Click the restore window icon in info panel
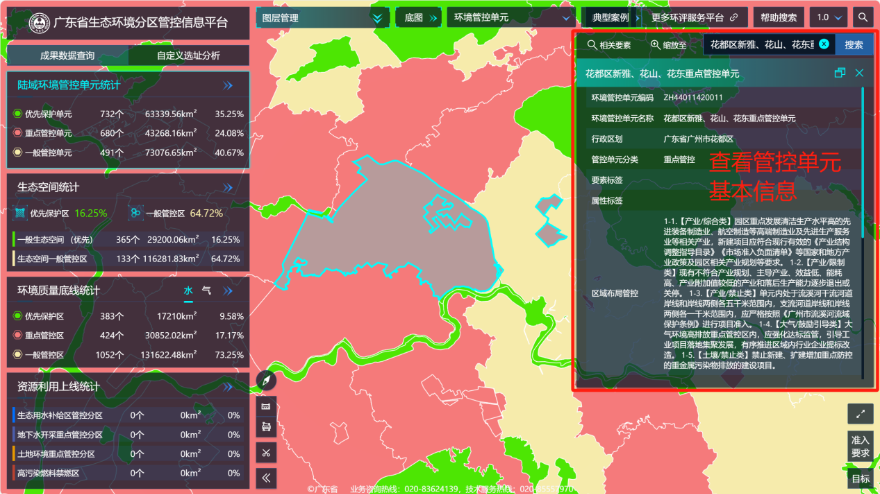The image size is (880, 494). tap(840, 73)
